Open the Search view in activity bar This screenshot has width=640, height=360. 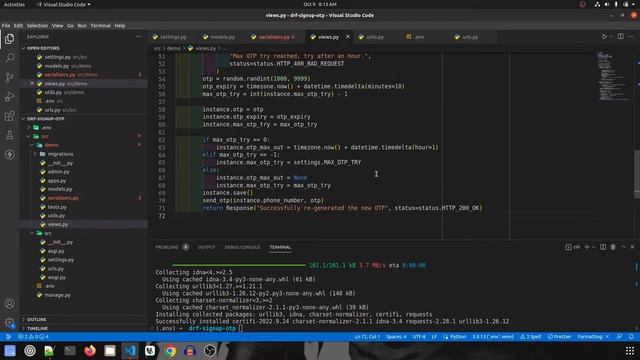coord(9,58)
